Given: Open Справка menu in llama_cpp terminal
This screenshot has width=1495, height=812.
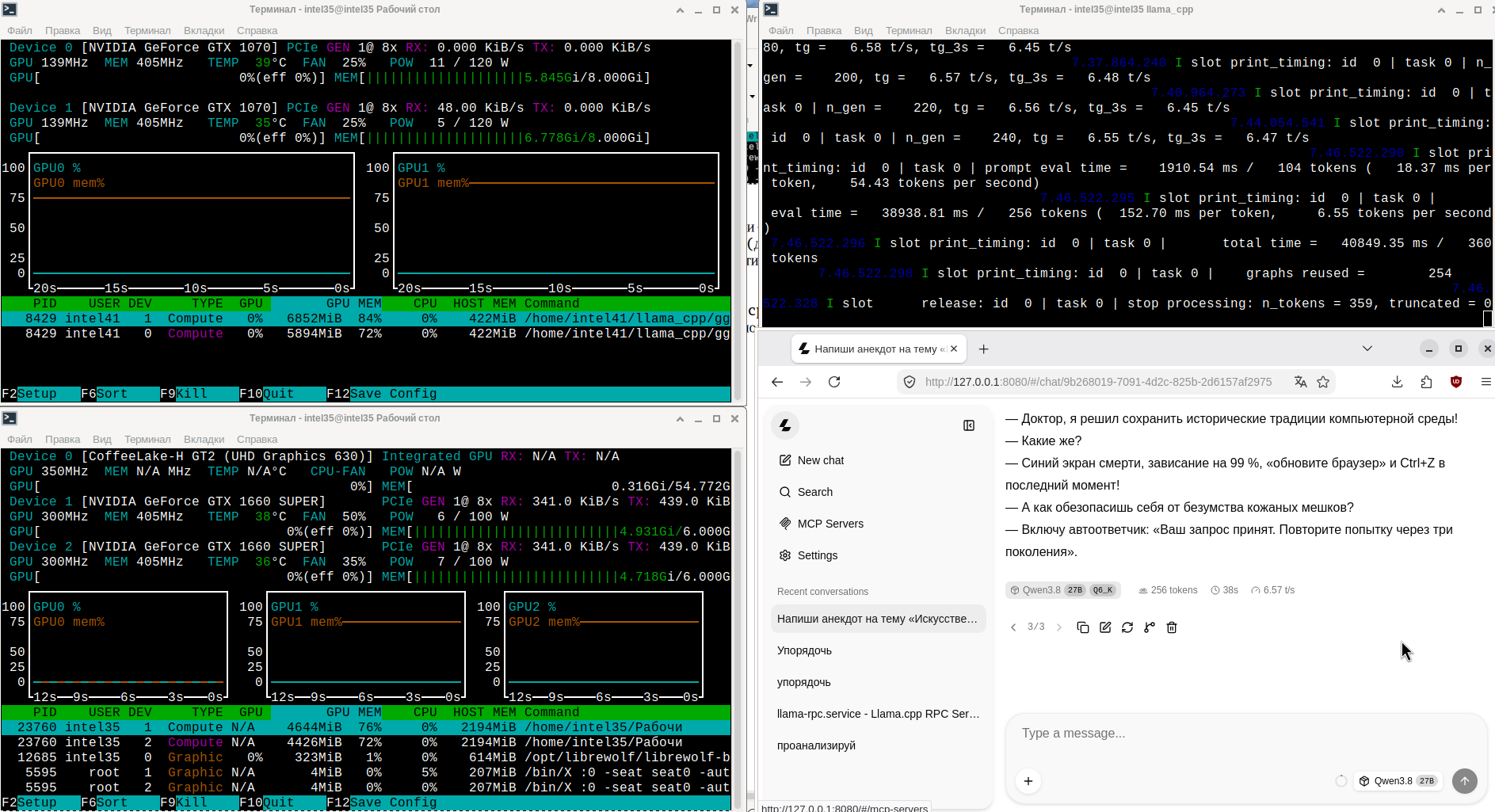Looking at the screenshot, I should click(1018, 31).
